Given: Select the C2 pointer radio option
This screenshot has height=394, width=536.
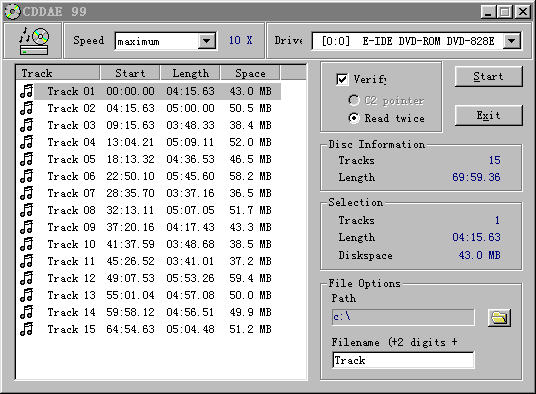Looking at the screenshot, I should (354, 100).
